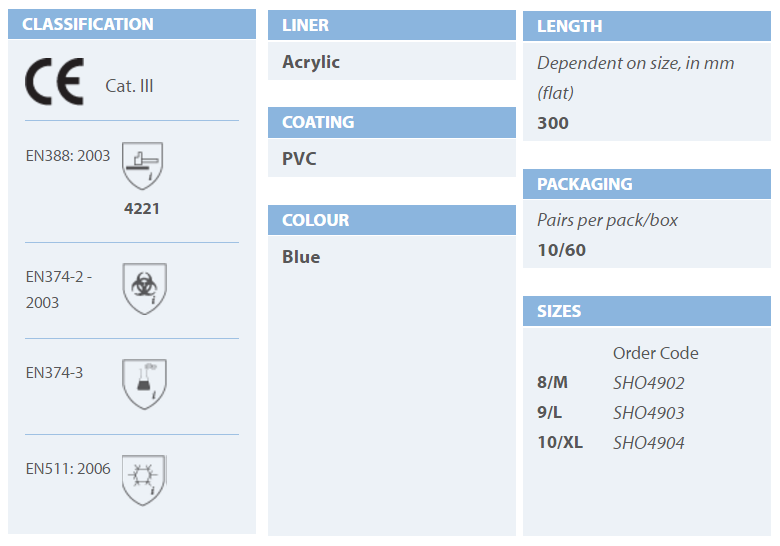Select the PACKAGING header
780x546 pixels.
click(x=647, y=184)
